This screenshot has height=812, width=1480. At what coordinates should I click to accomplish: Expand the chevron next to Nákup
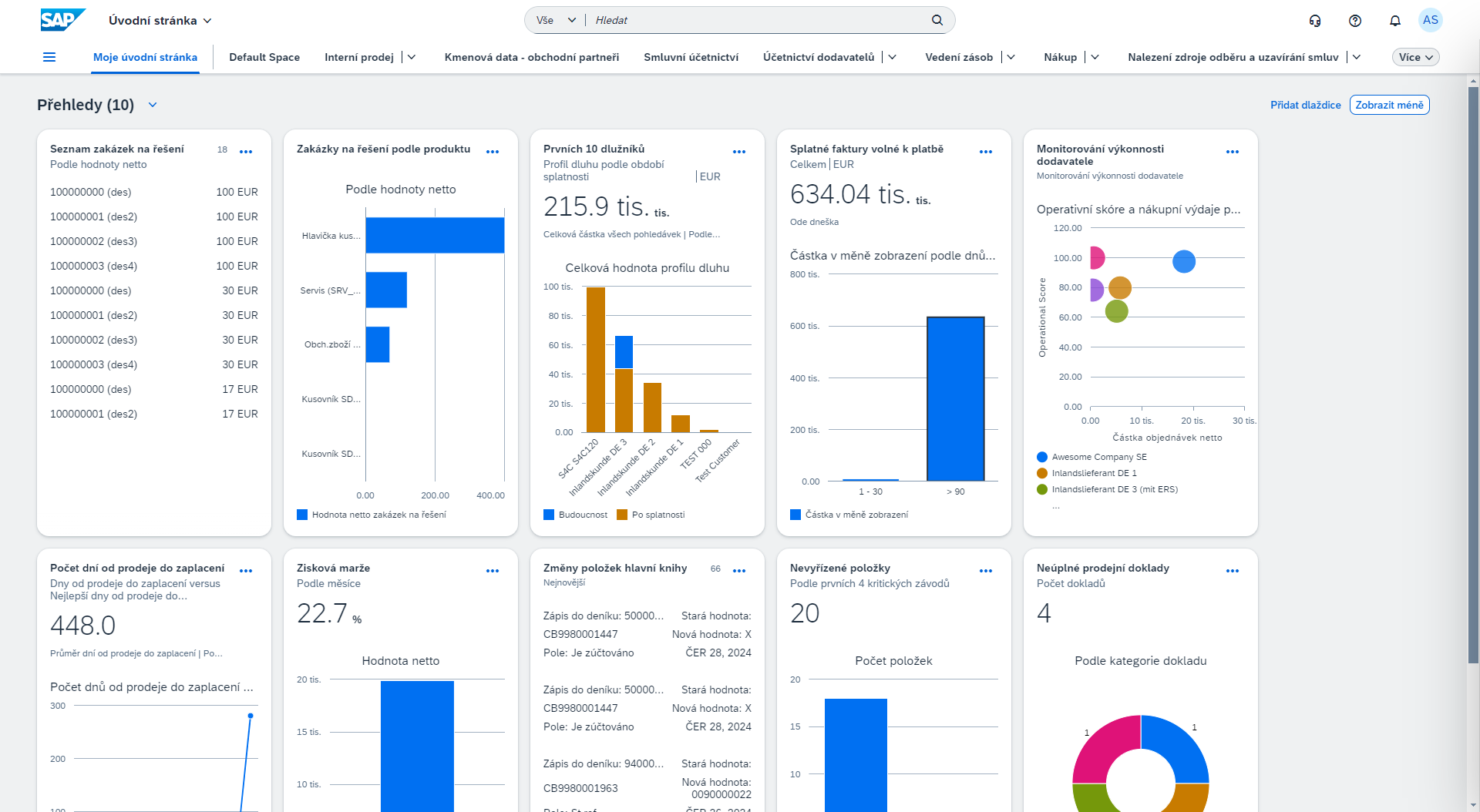click(x=1095, y=56)
